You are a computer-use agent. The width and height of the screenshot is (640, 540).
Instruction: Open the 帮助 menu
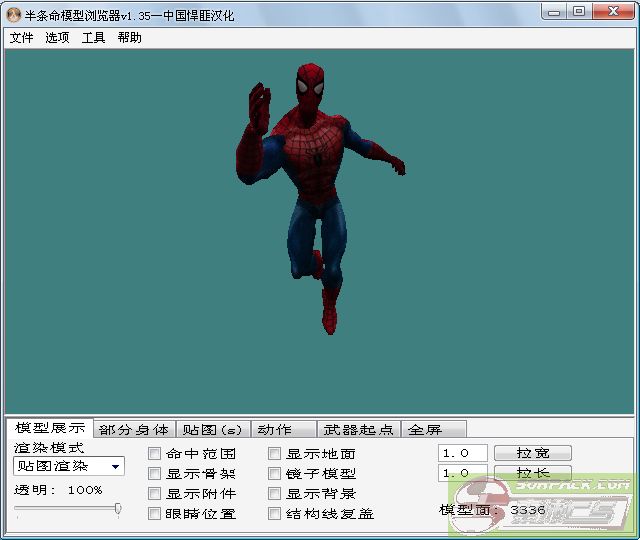click(x=129, y=38)
